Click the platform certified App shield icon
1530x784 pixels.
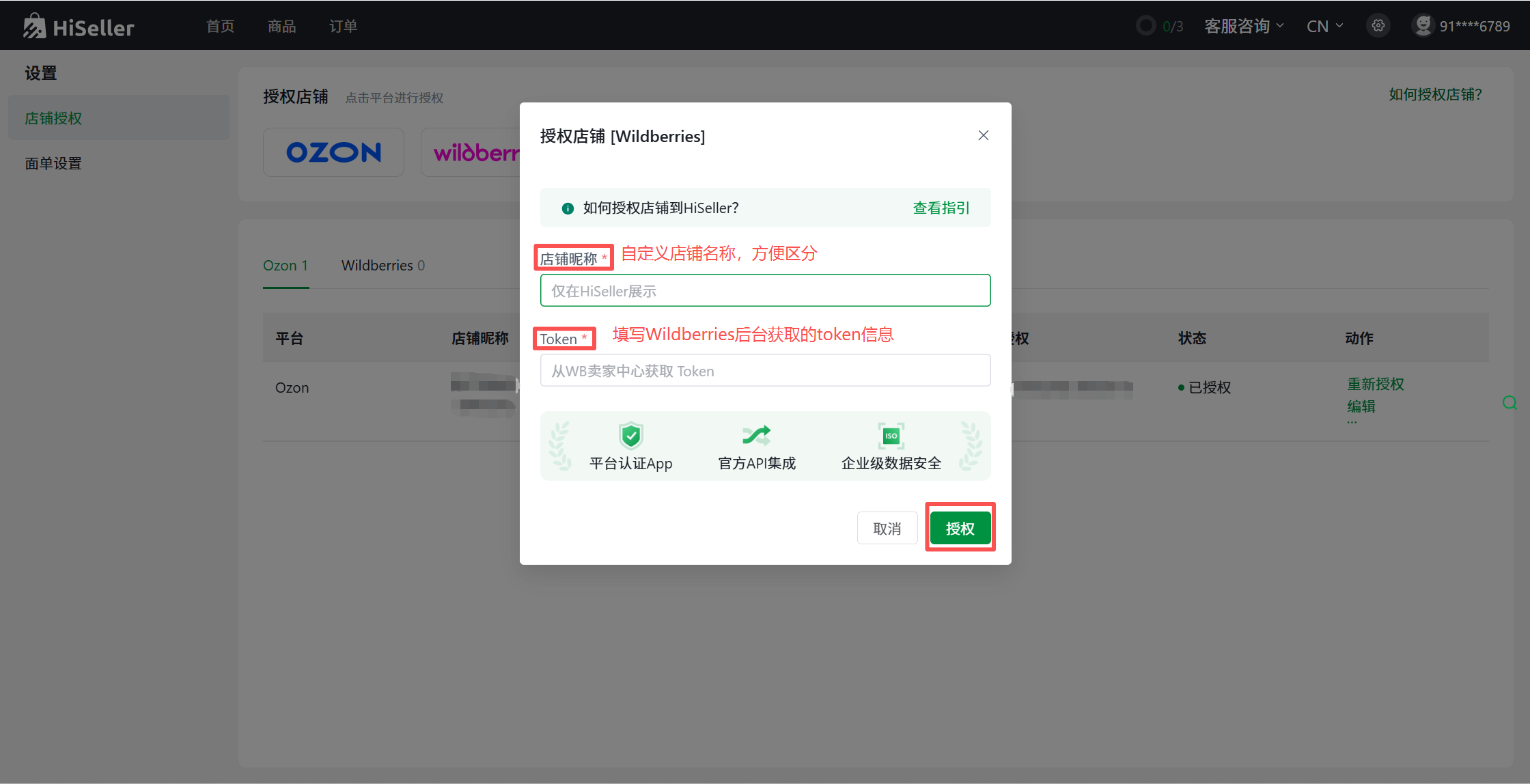tap(630, 435)
